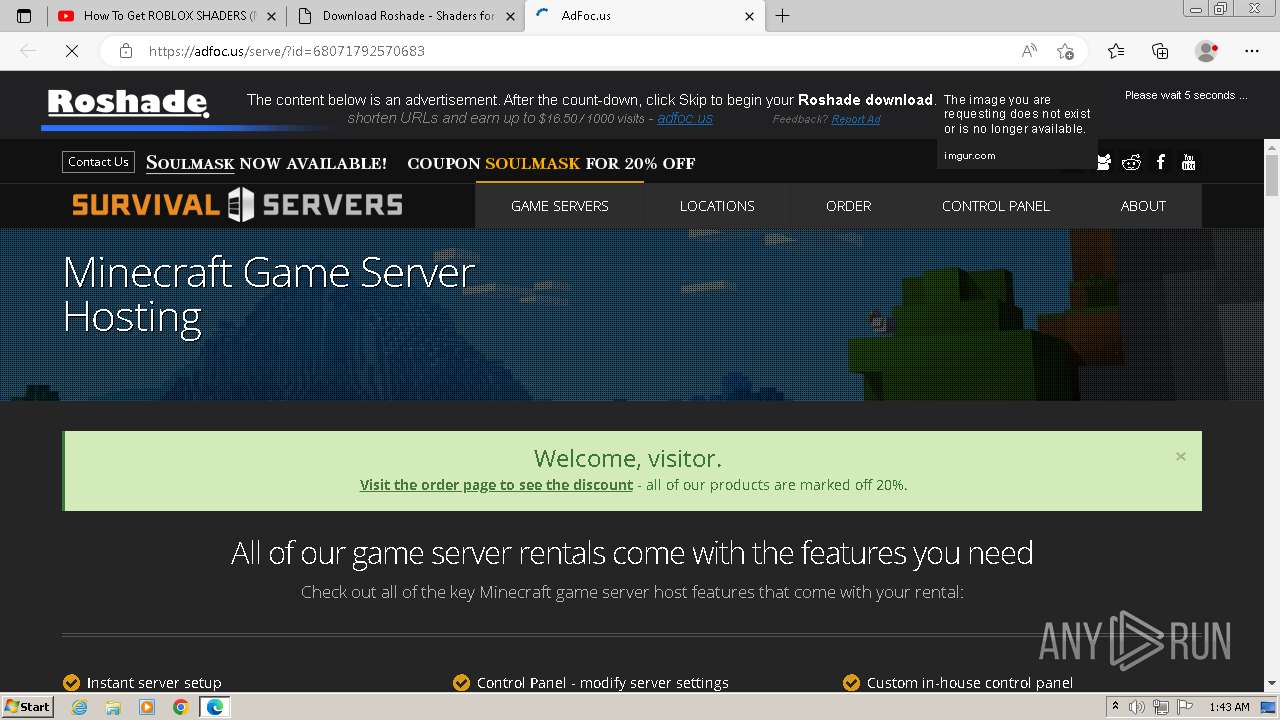
Task: Open the browser profile avatar
Action: click(1207, 51)
